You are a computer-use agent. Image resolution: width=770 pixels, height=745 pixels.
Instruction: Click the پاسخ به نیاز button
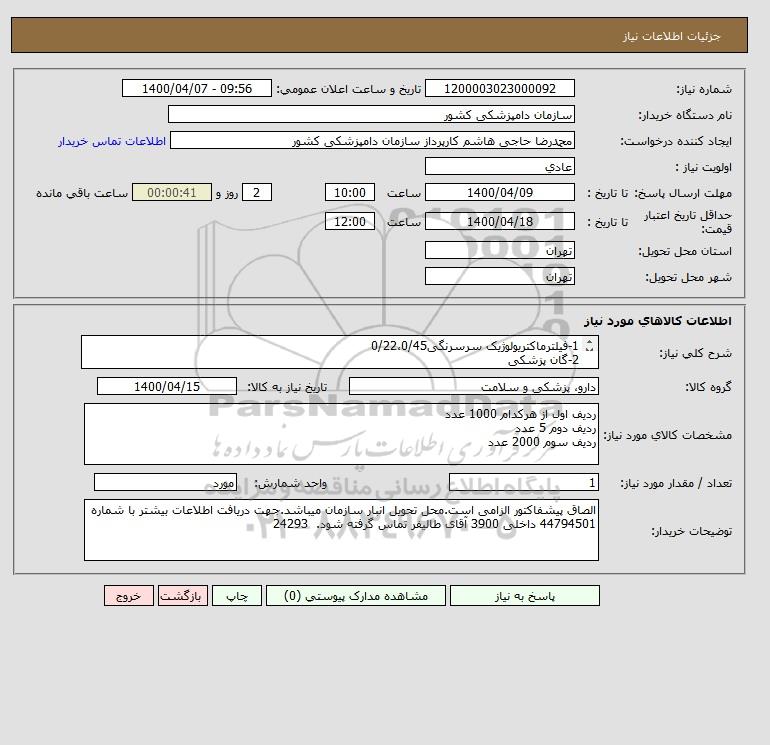[x=524, y=596]
